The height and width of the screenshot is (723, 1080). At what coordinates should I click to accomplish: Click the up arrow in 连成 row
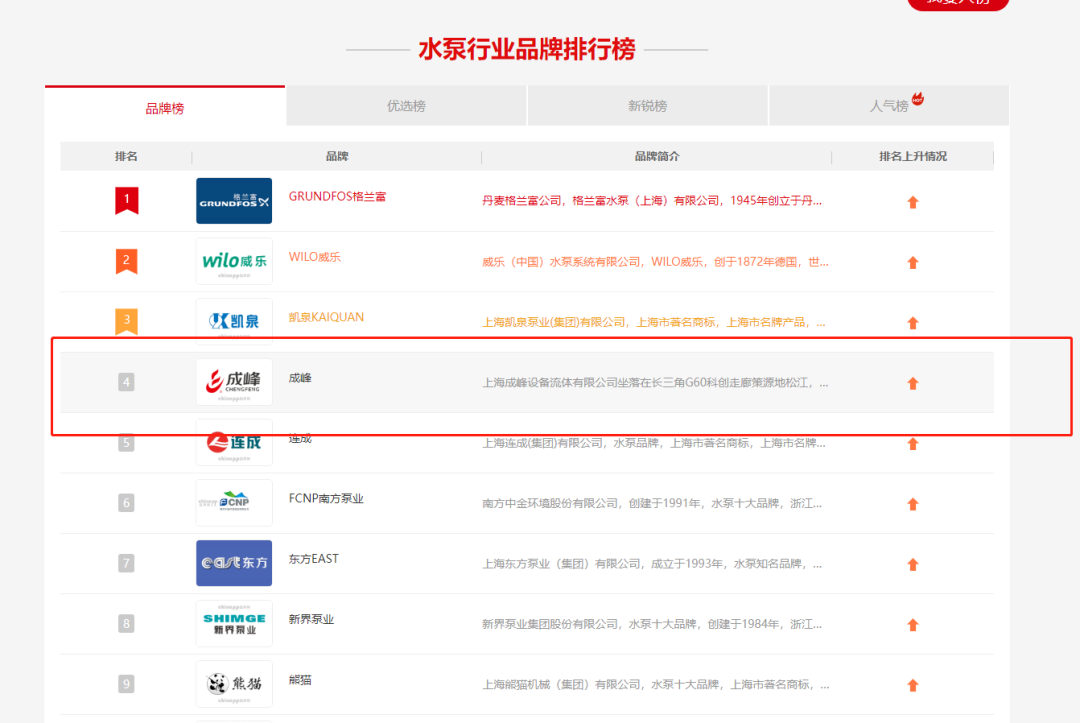point(913,444)
